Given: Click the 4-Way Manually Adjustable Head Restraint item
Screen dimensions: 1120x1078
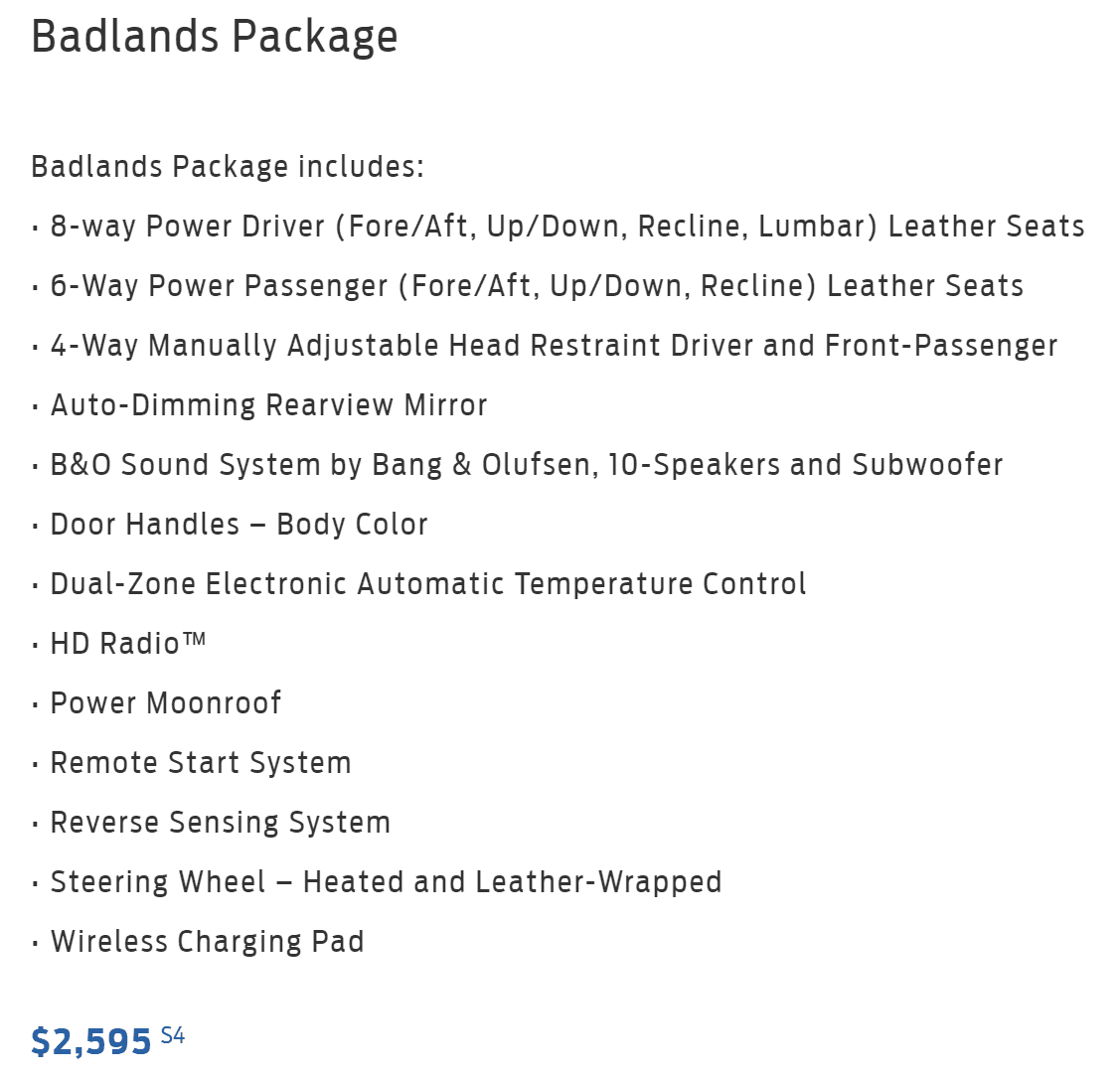Looking at the screenshot, I should (554, 346).
